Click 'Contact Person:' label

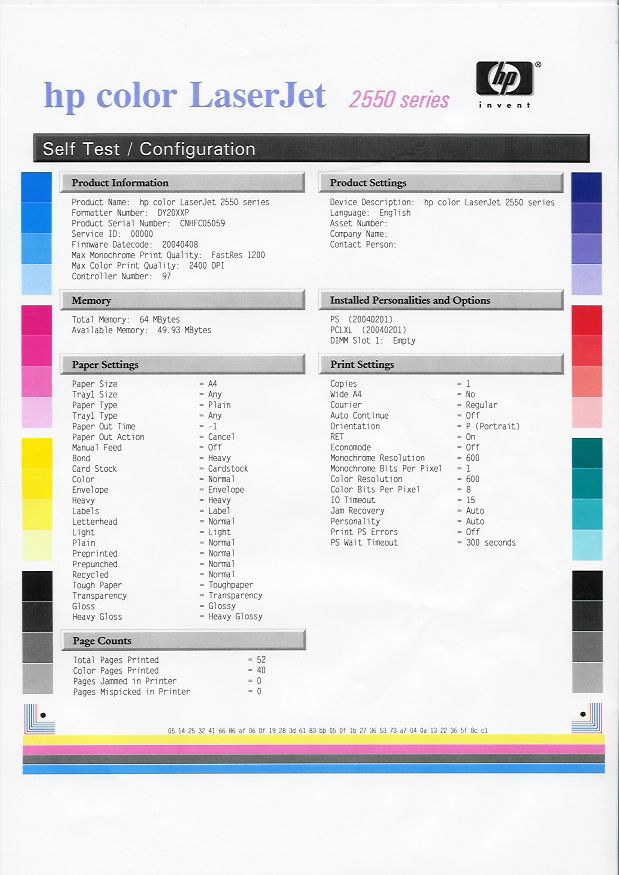[x=363, y=244]
